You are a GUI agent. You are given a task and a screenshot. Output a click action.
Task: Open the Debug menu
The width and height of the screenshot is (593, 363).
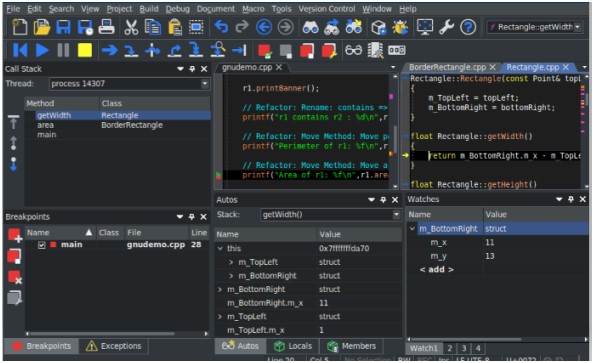pyautogui.click(x=177, y=9)
